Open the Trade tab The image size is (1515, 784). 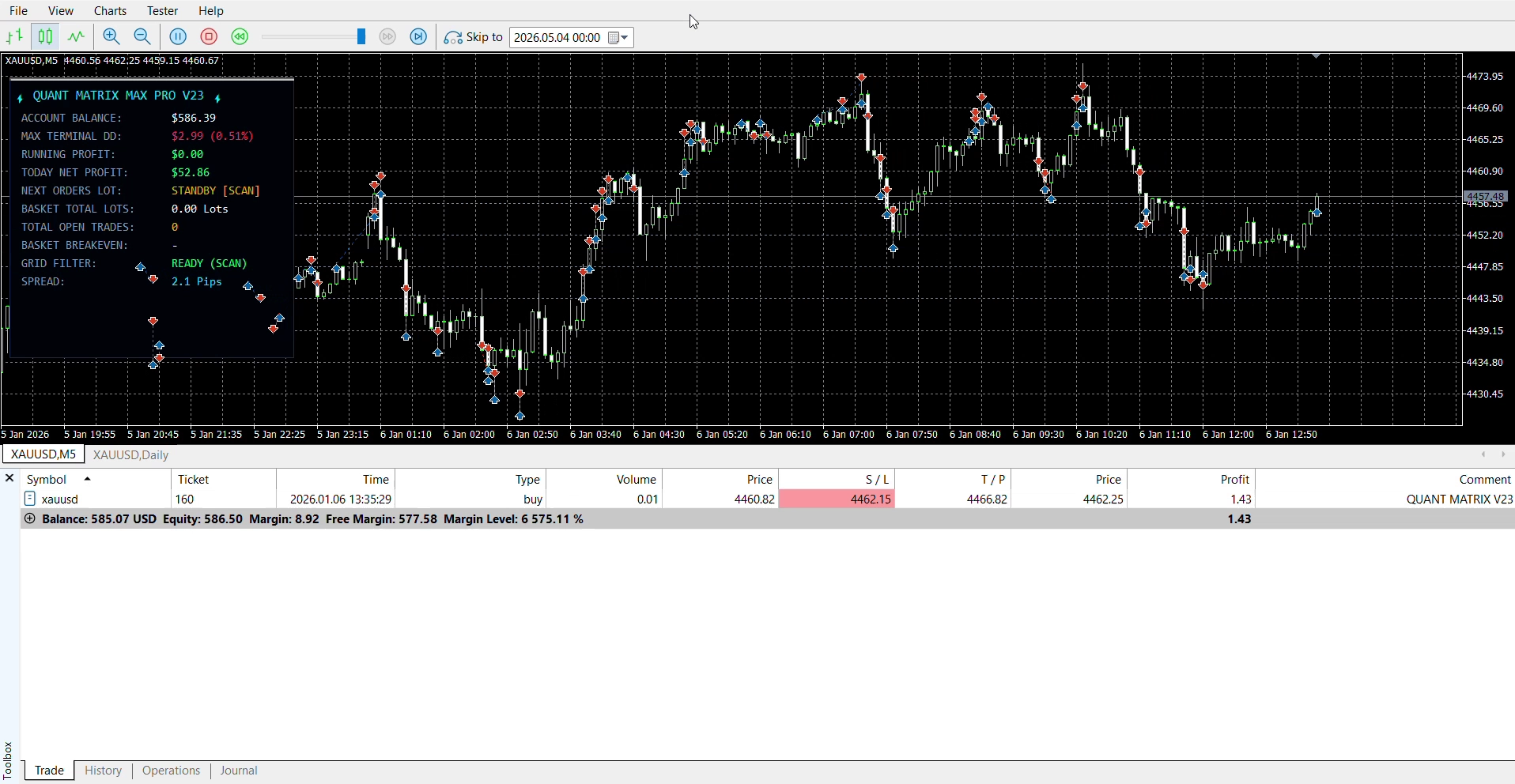[x=49, y=771]
